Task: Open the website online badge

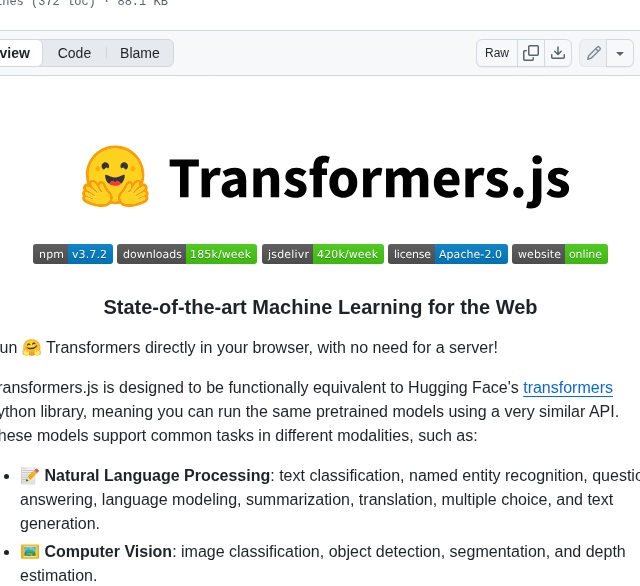Action: coord(560,254)
